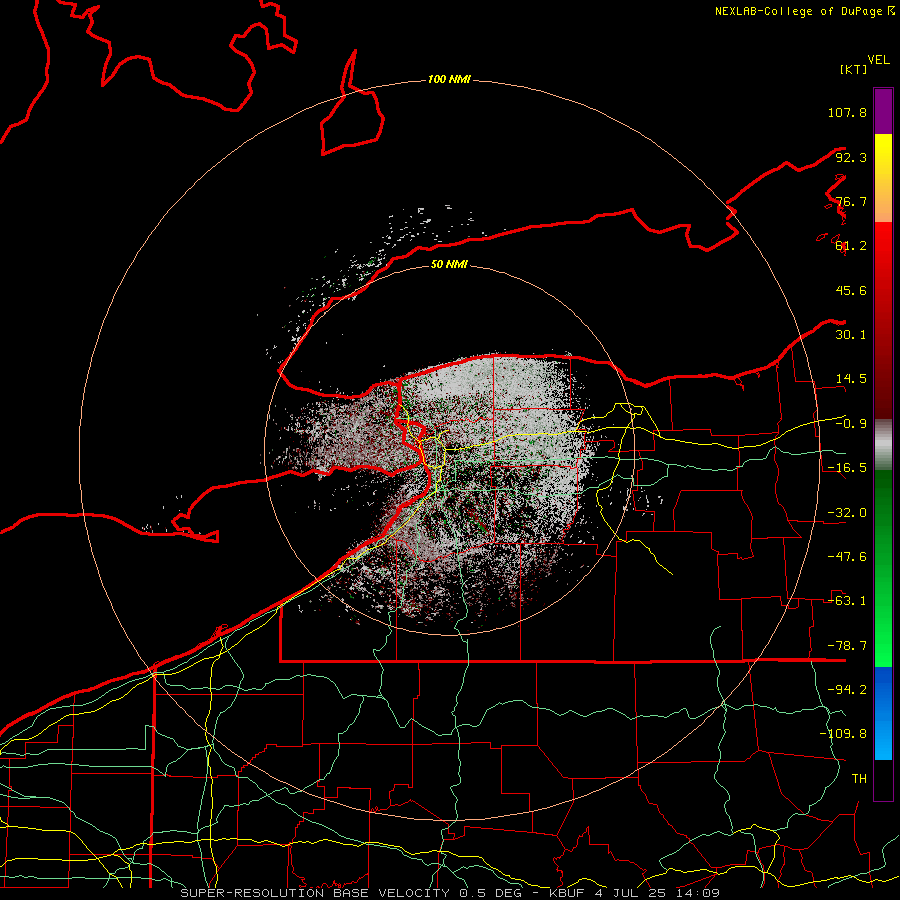Click the VEL legend title
900x900 pixels.
pyautogui.click(x=878, y=60)
